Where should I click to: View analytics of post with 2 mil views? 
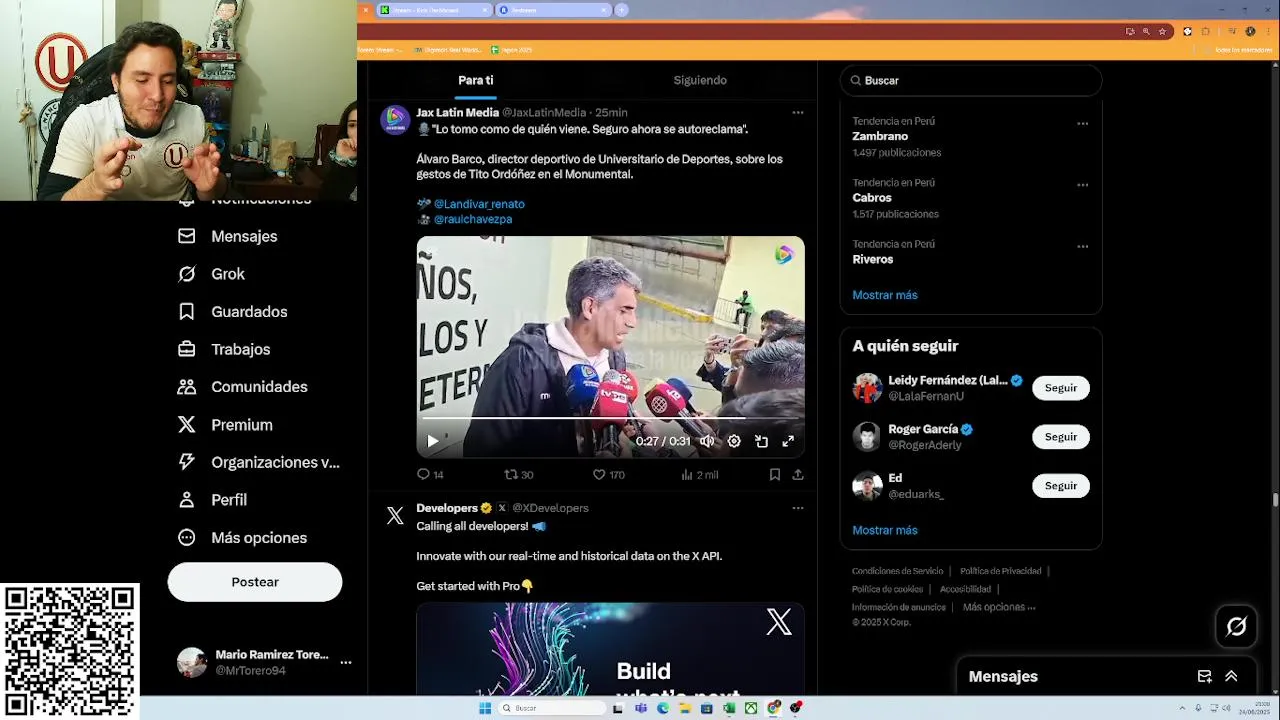pos(699,475)
